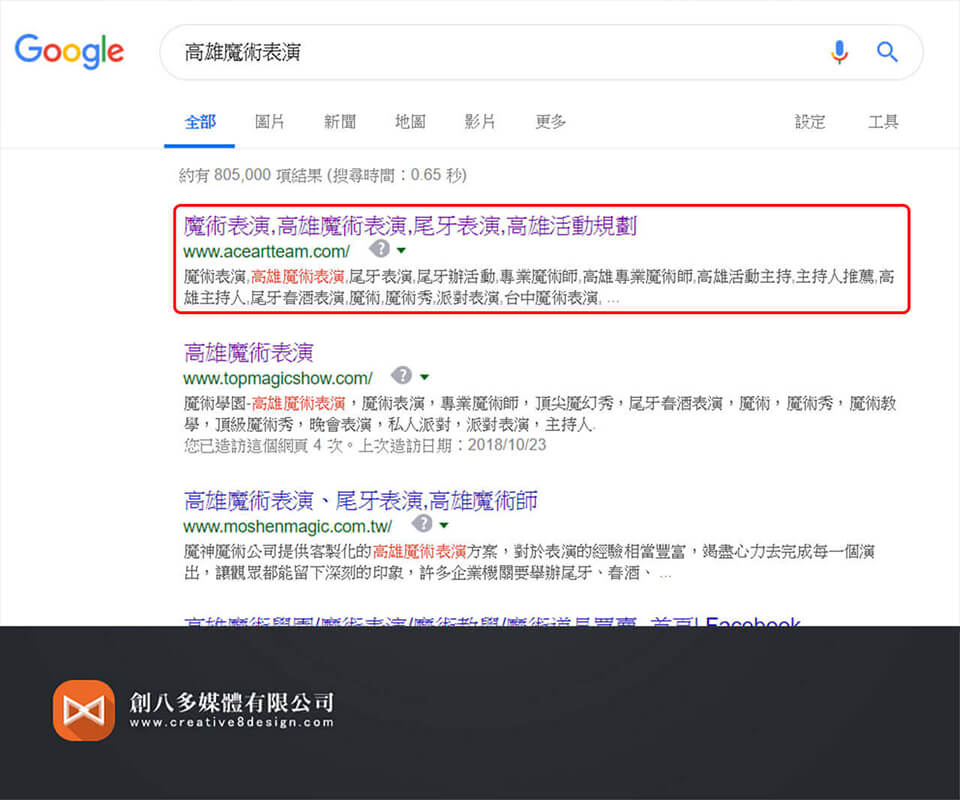
Task: Click snippet text starting 魔術學園-高雄魔術表演
Action: point(540,414)
